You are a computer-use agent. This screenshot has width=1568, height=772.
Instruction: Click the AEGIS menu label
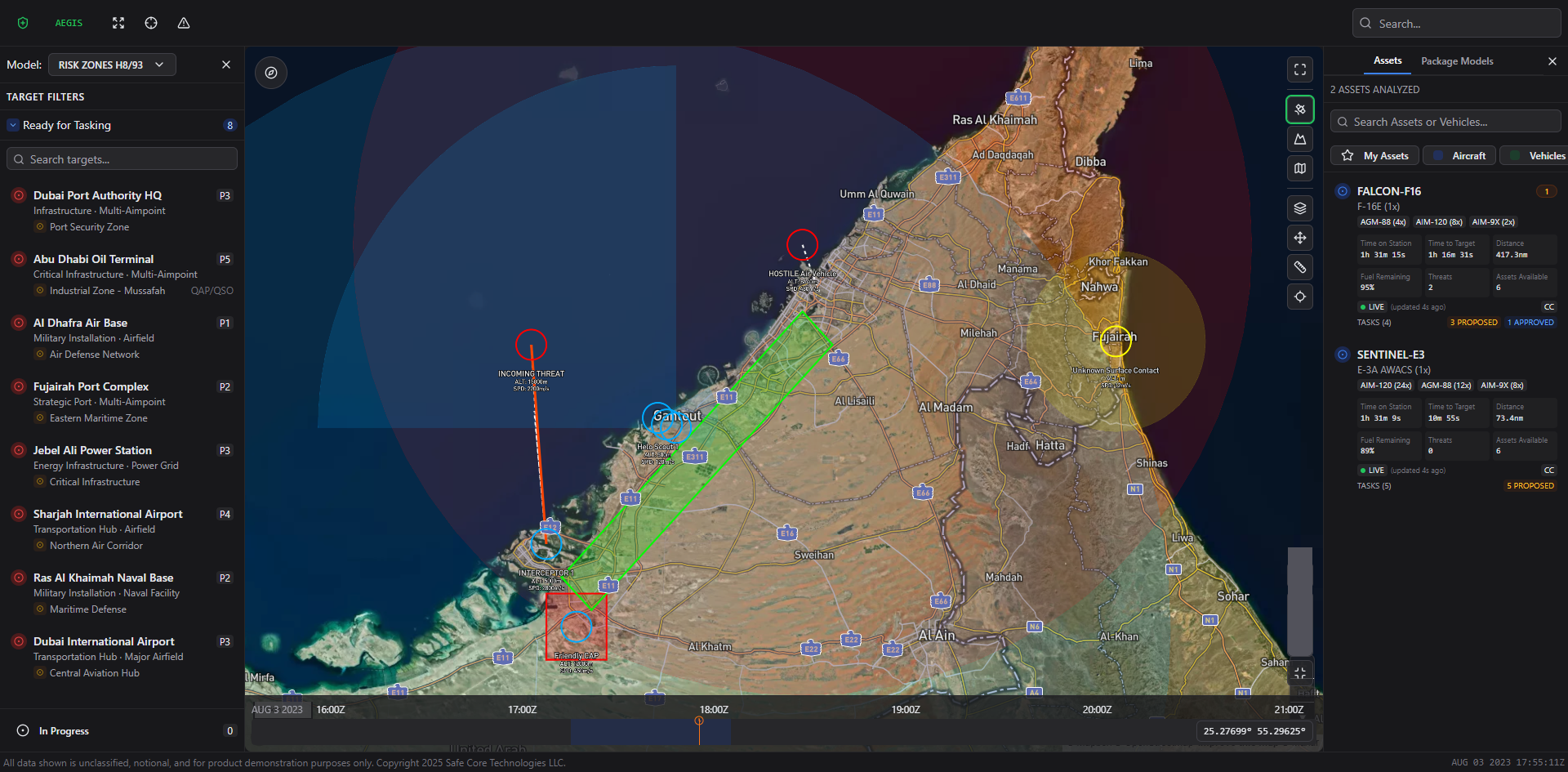(69, 23)
